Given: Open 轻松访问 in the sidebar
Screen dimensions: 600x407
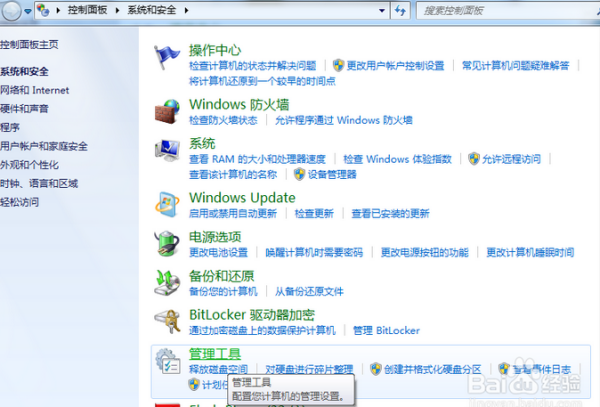Looking at the screenshot, I should pyautogui.click(x=19, y=202).
